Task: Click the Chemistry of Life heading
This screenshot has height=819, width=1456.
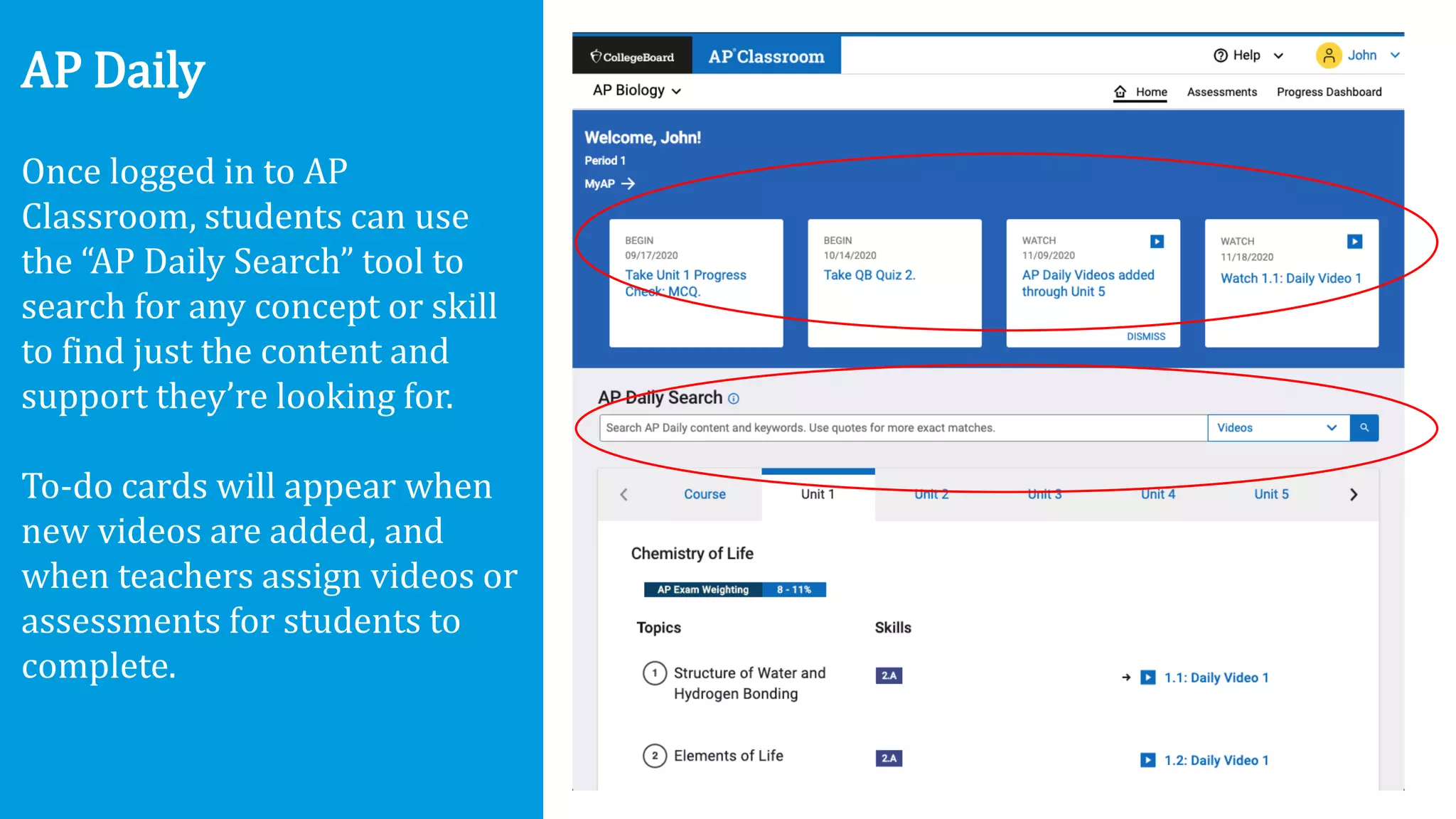Action: [x=692, y=553]
